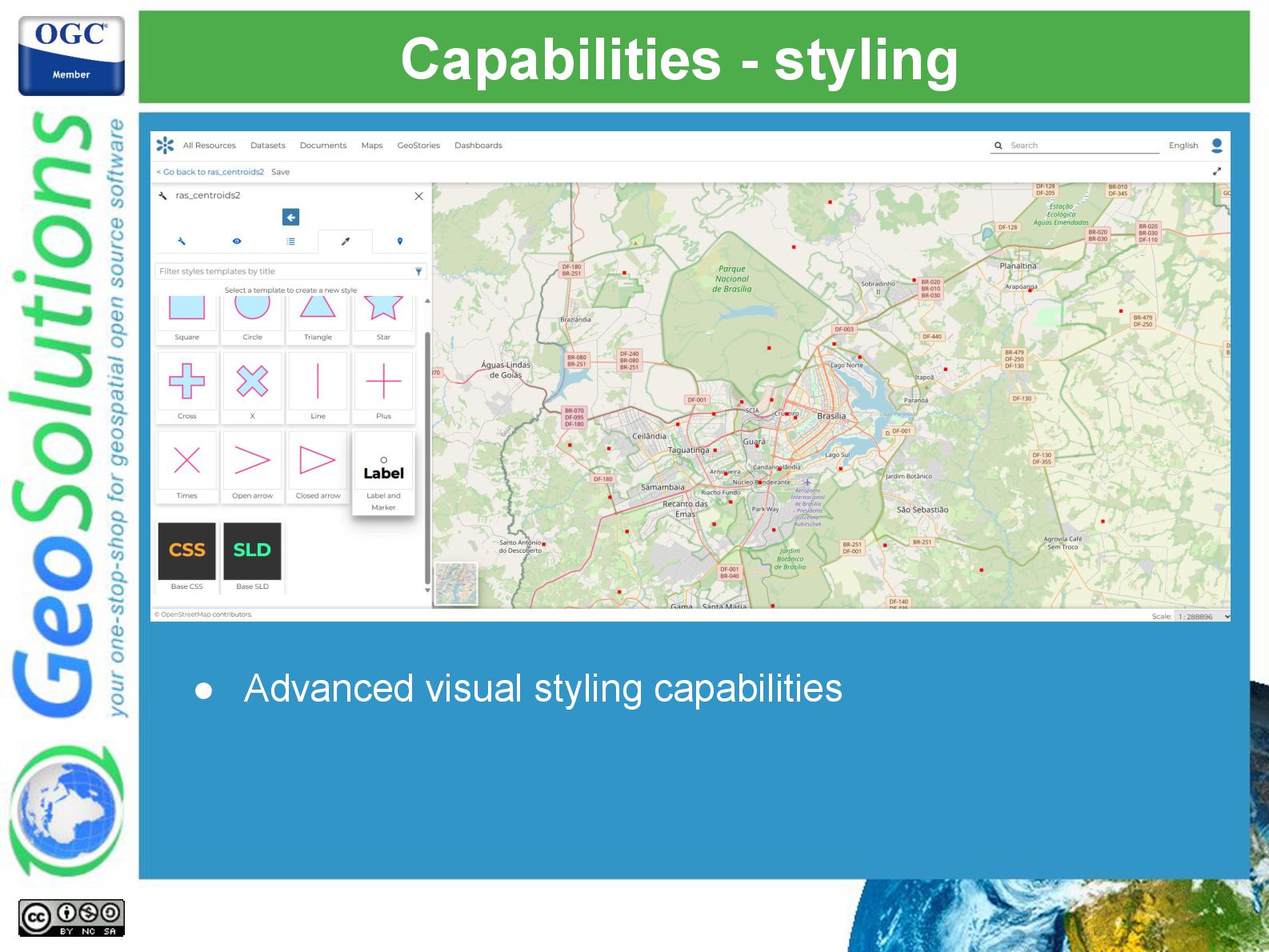Click the wrench icon beside ras_centroids2
This screenshot has height=952, width=1269.
click(163, 195)
